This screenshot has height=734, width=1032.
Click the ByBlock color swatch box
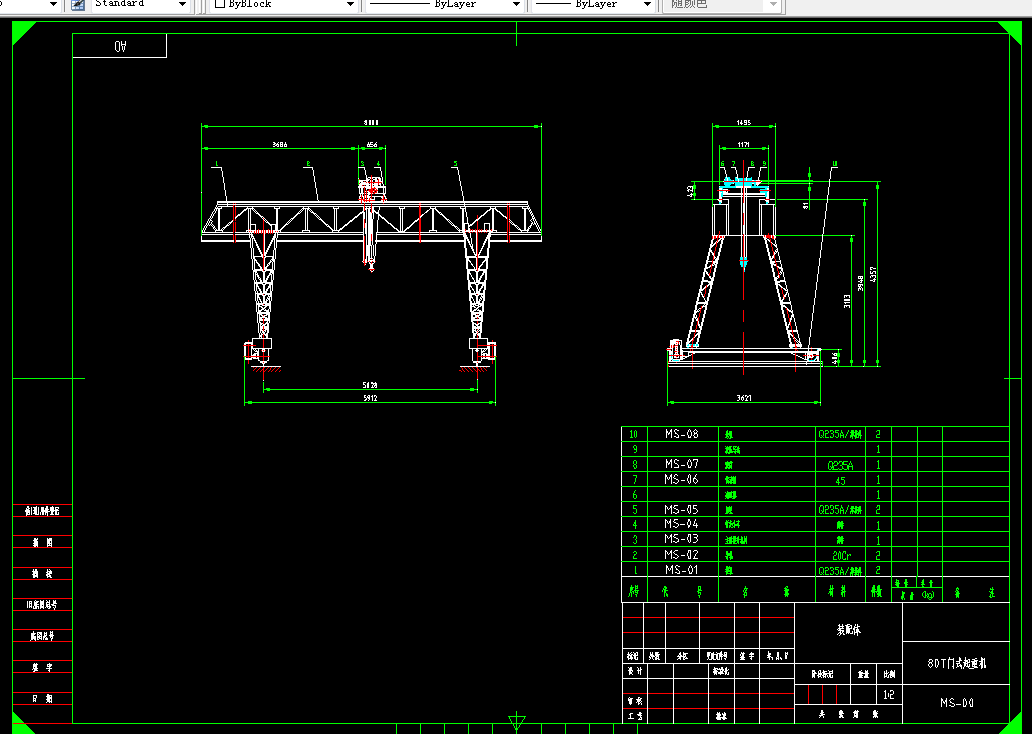click(220, 4)
